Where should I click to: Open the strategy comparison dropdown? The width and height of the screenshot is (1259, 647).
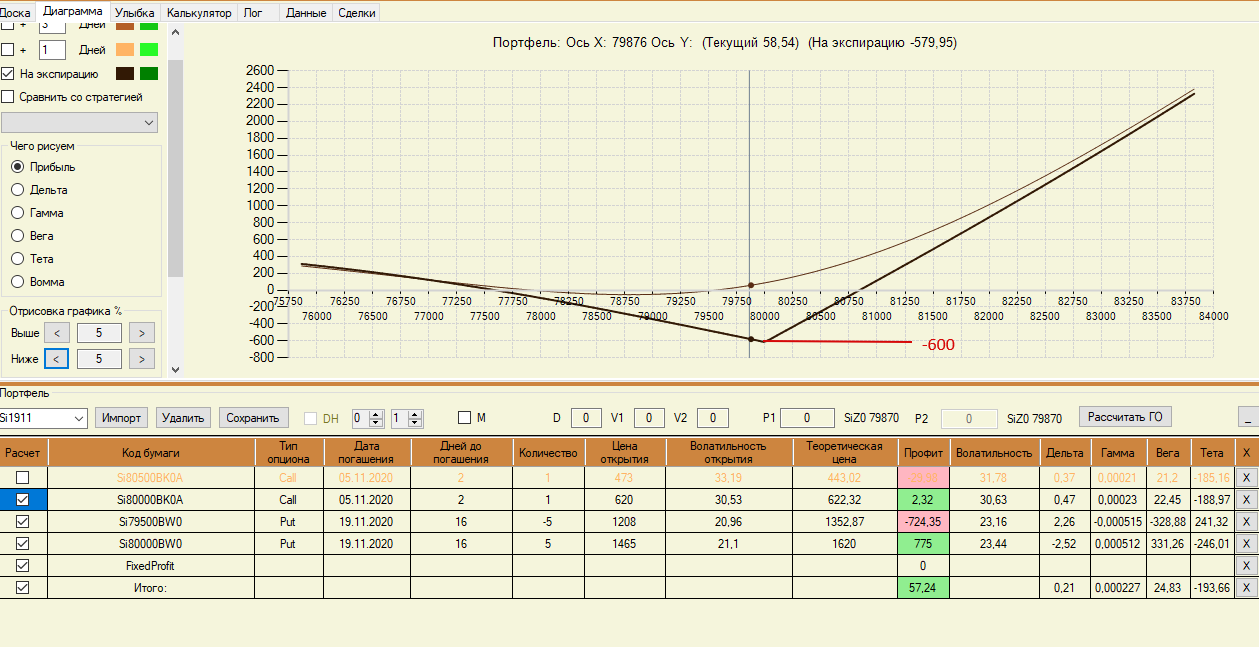tap(80, 122)
